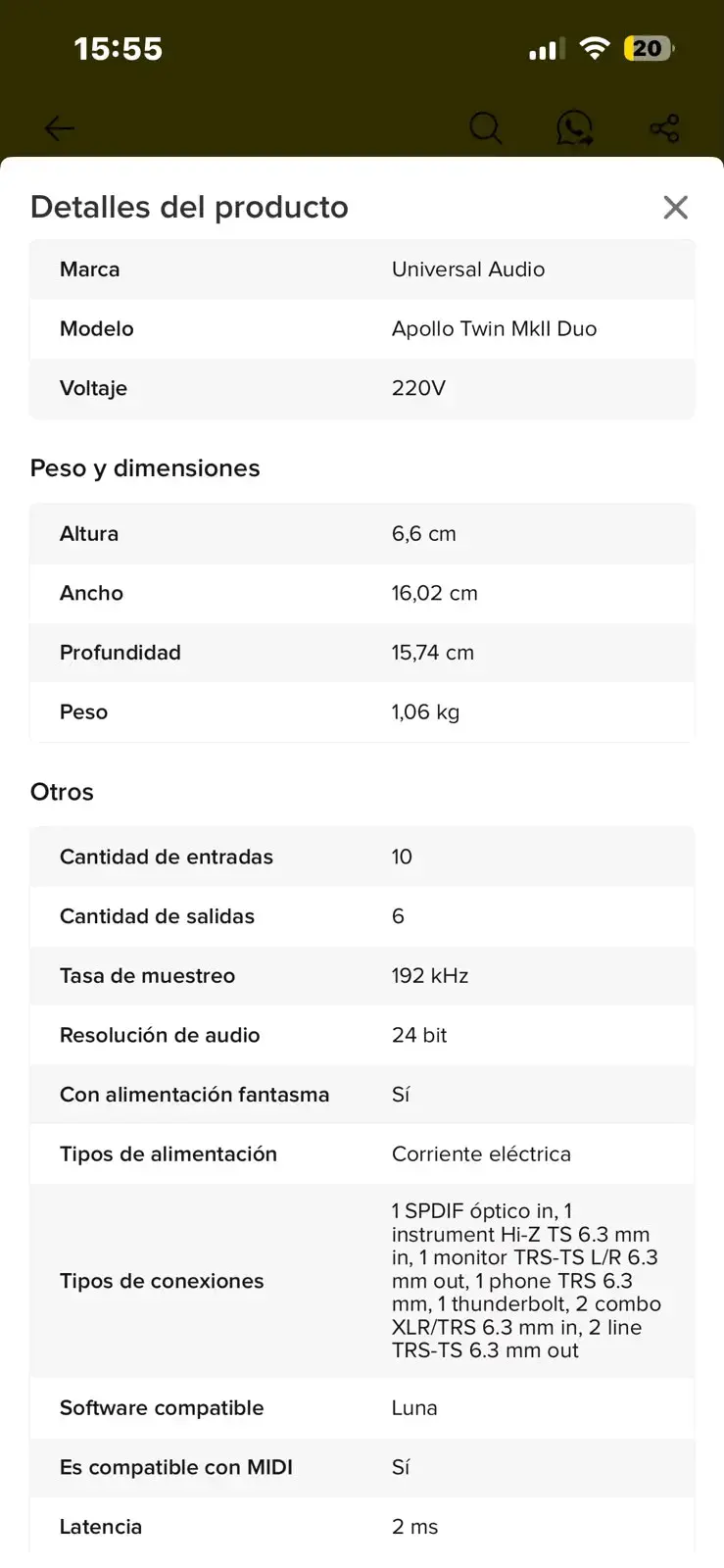
Task: Tap the cellular signal bars icon
Action: tap(546, 49)
